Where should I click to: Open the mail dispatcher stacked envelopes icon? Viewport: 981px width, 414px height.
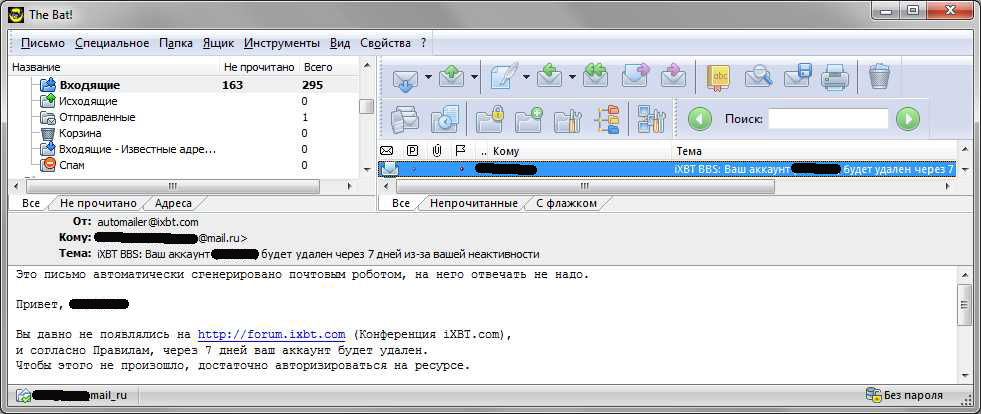click(404, 119)
